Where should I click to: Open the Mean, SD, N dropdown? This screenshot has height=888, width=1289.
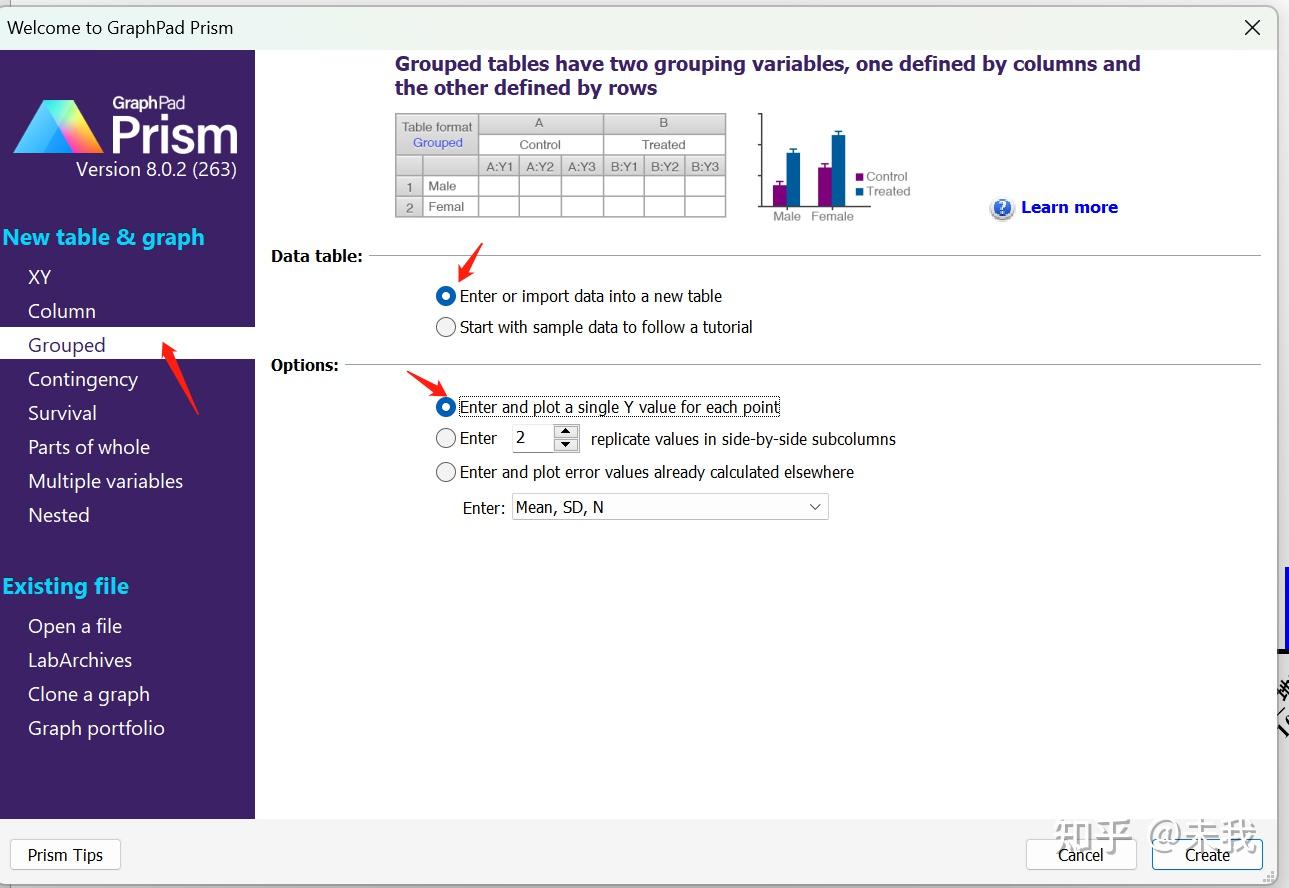coord(670,507)
